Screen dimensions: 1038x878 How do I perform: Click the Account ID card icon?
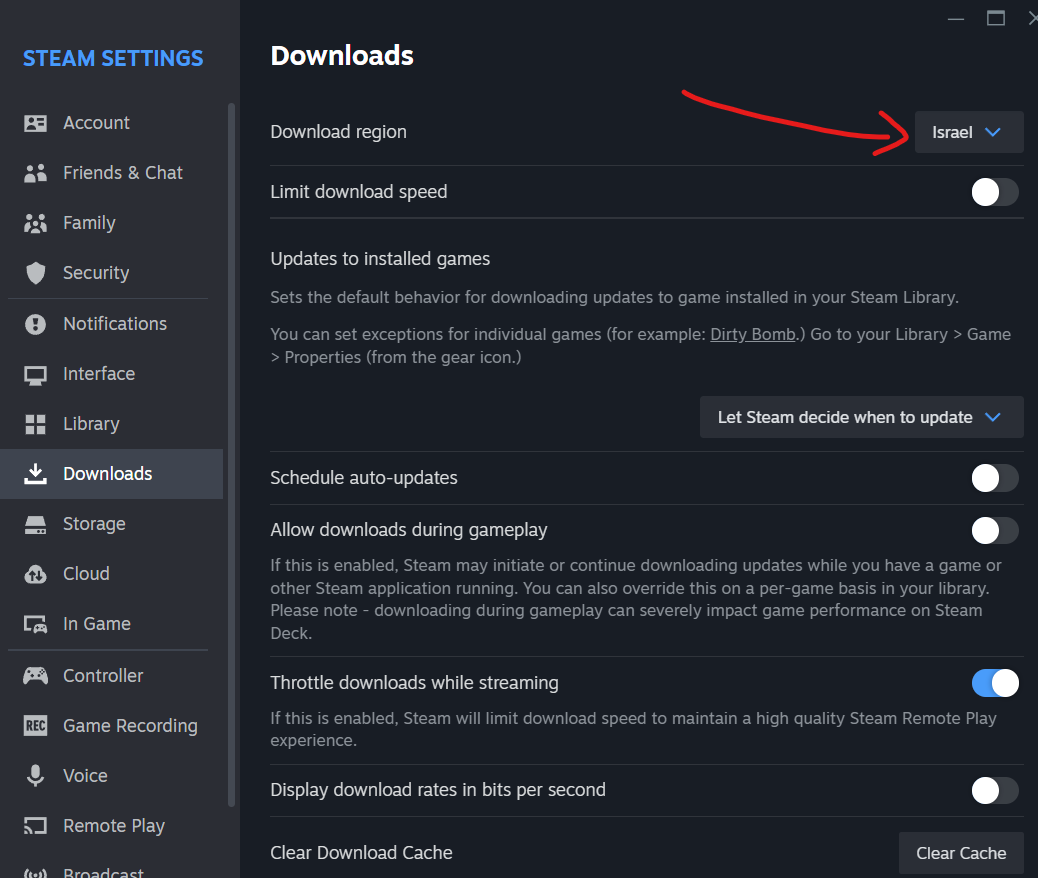point(35,123)
